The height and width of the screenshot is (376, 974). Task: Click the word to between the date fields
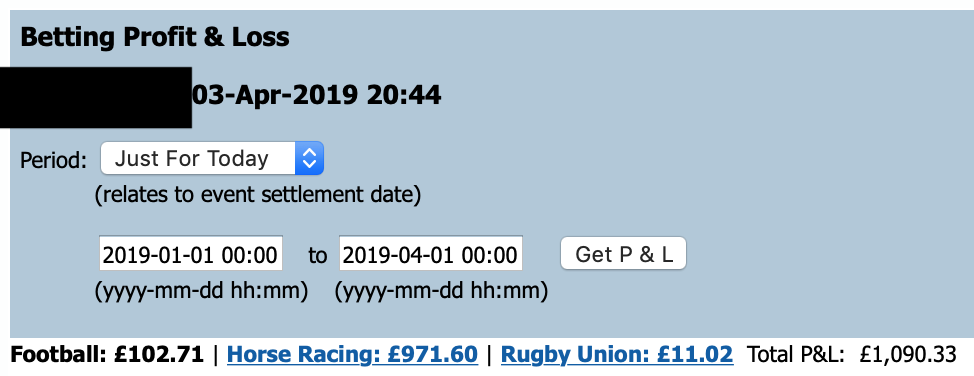[x=317, y=255]
